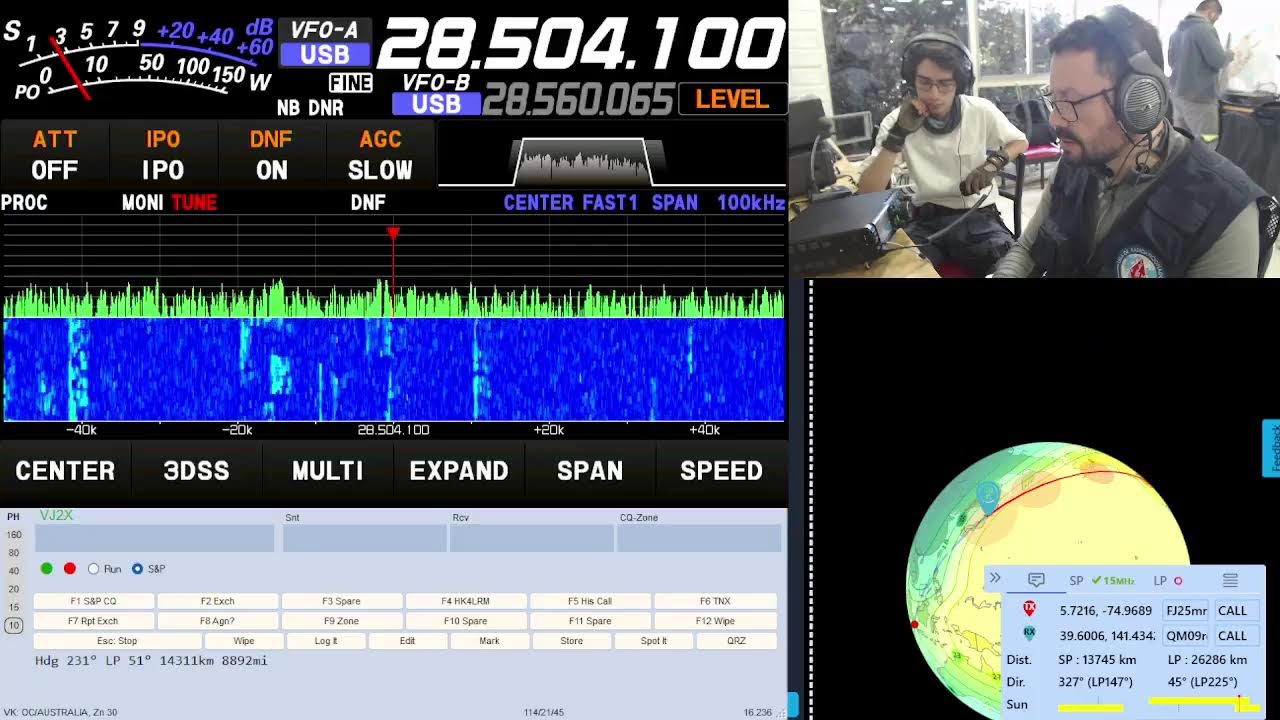This screenshot has width=1280, height=720.
Task: Click F8 Agn? macro button
Action: (217, 621)
